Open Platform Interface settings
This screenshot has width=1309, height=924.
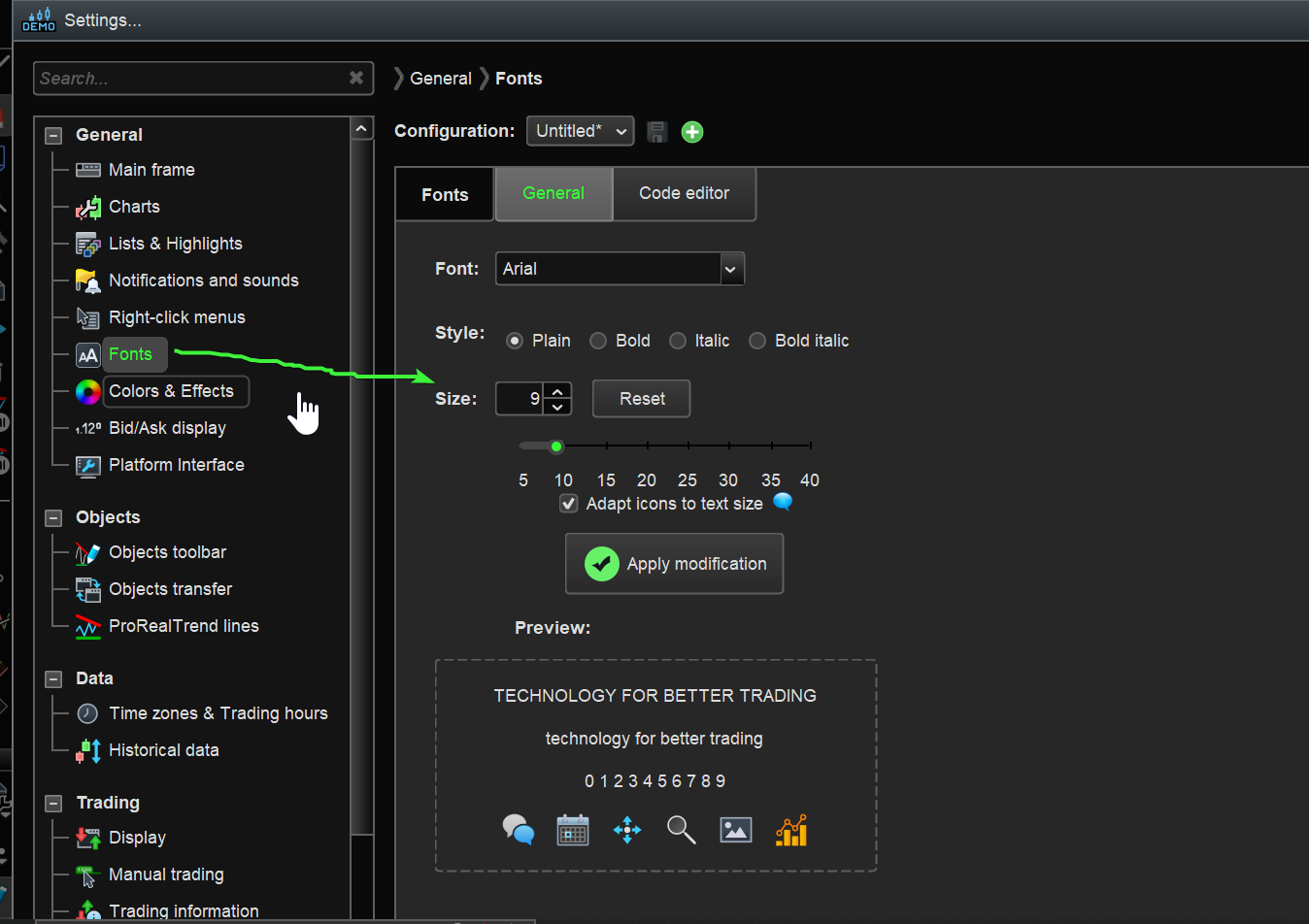pyautogui.click(x=177, y=465)
